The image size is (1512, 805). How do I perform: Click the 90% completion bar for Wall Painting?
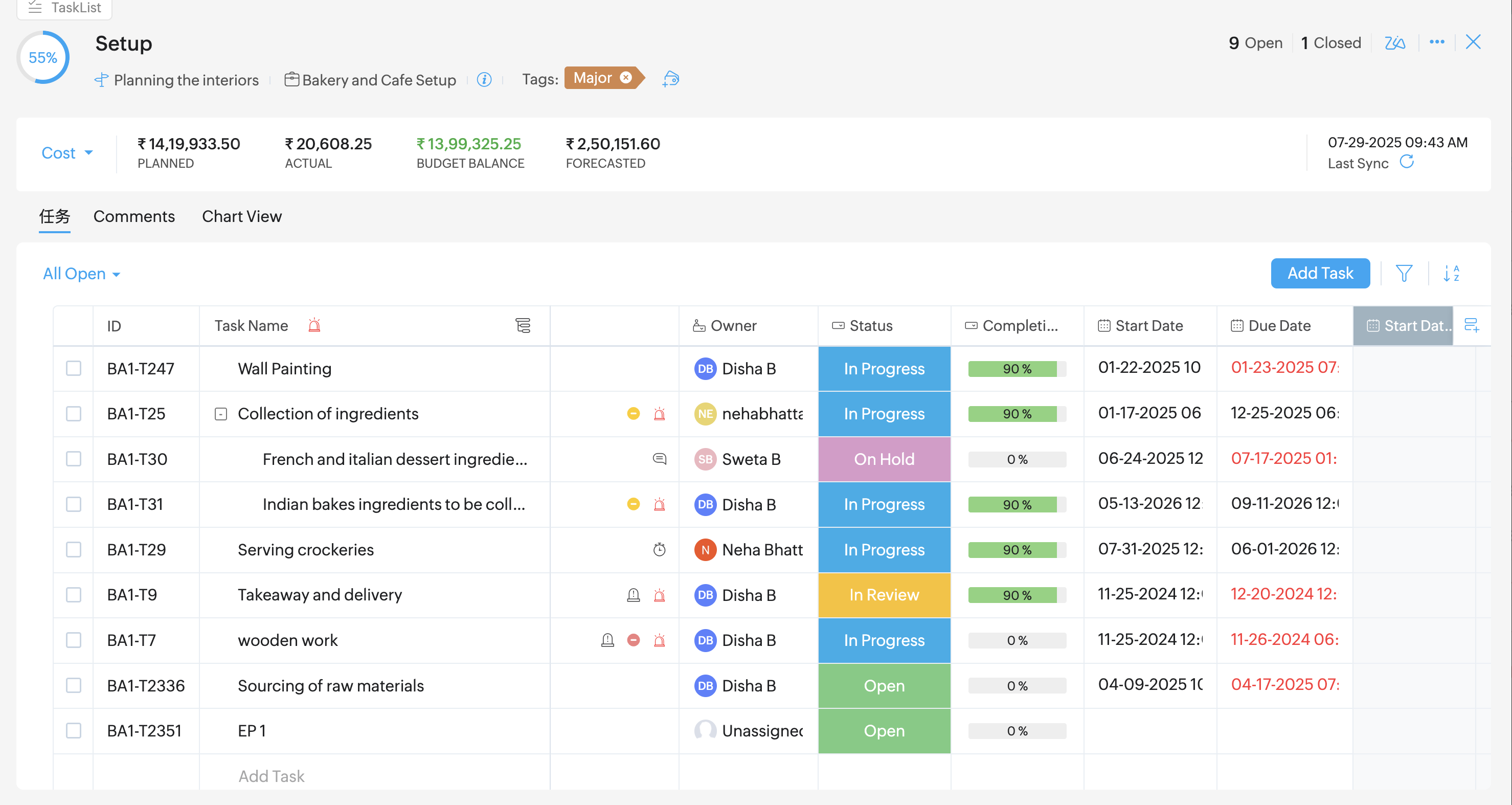1016,369
